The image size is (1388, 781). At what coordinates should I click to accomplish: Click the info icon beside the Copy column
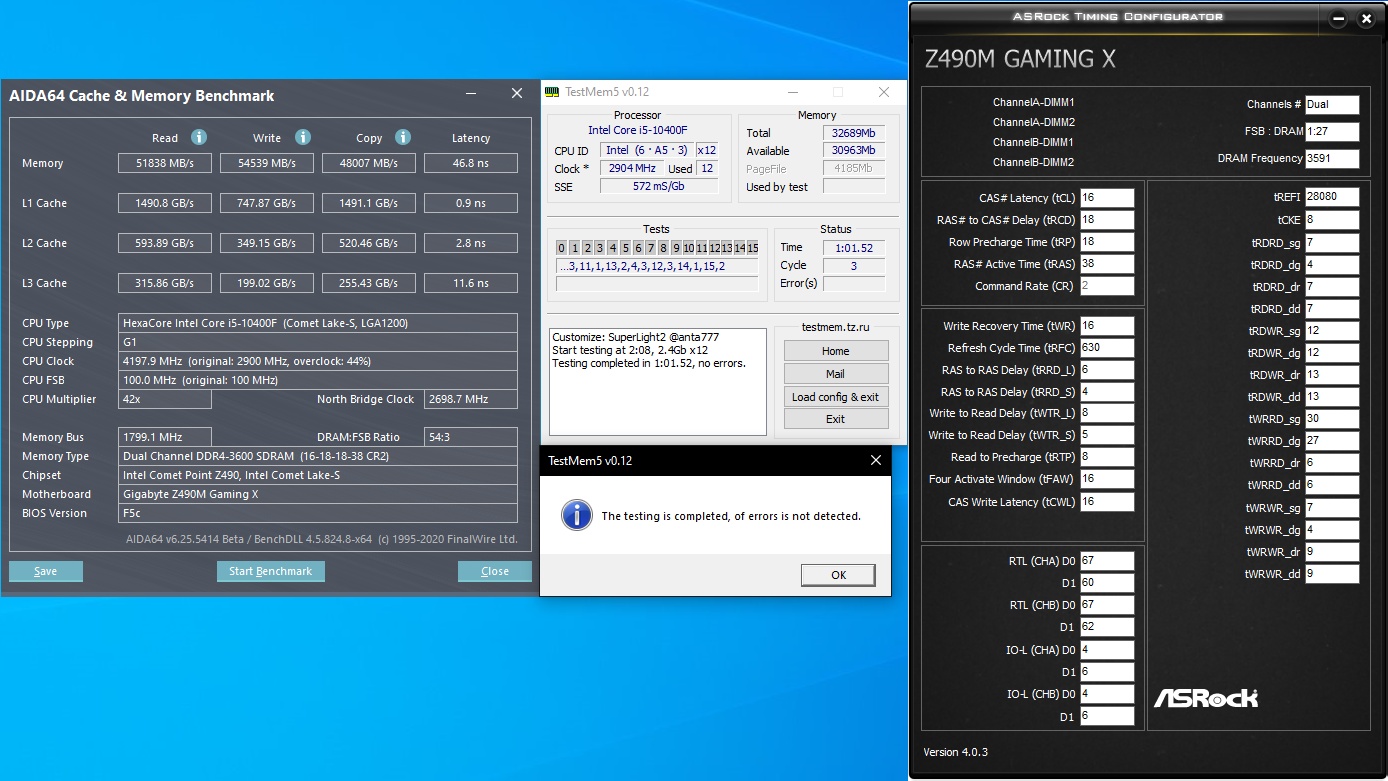pos(403,137)
